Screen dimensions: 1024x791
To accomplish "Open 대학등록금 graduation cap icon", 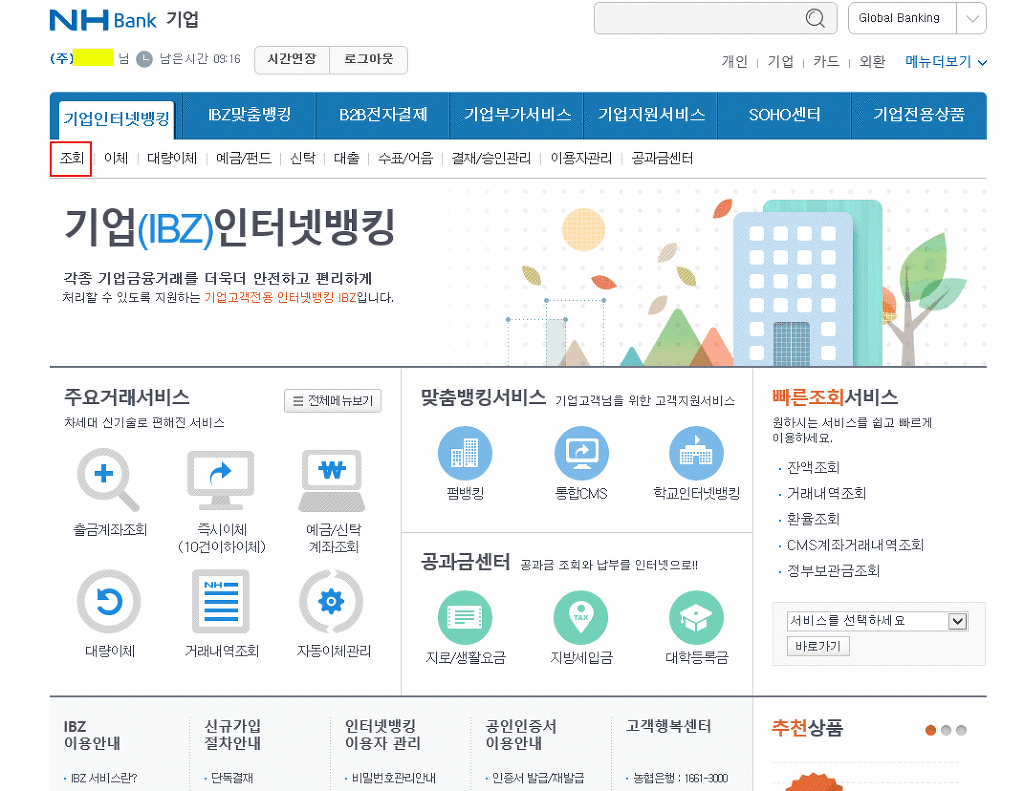I will pyautogui.click(x=696, y=618).
